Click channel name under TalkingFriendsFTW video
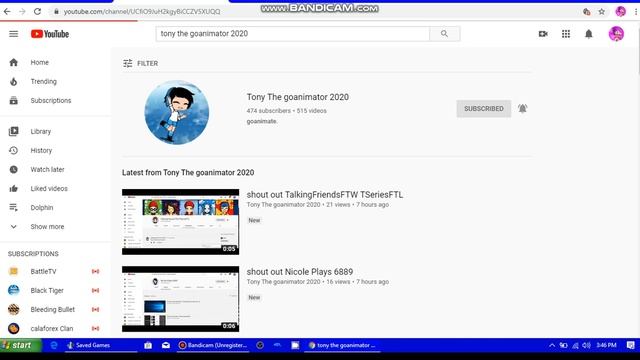Image resolution: width=640 pixels, height=360 pixels. pos(283,205)
